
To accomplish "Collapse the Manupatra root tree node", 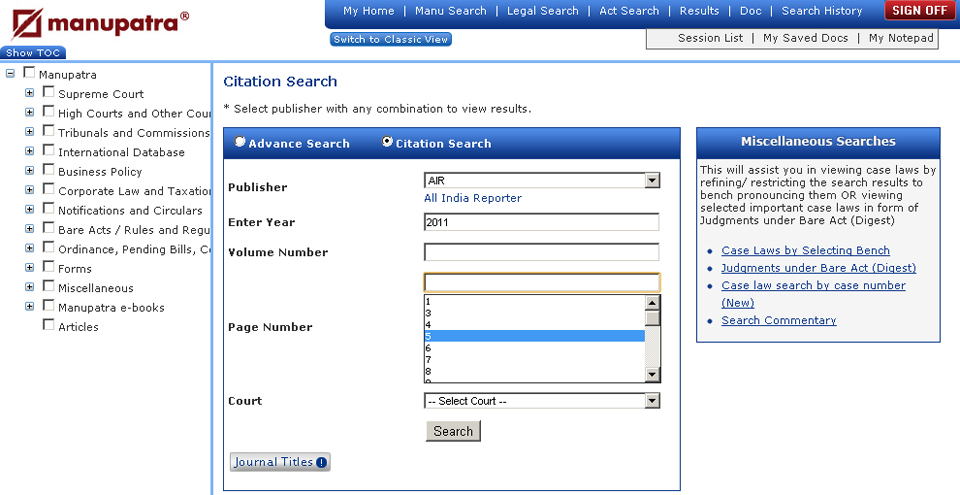I will [11, 73].
